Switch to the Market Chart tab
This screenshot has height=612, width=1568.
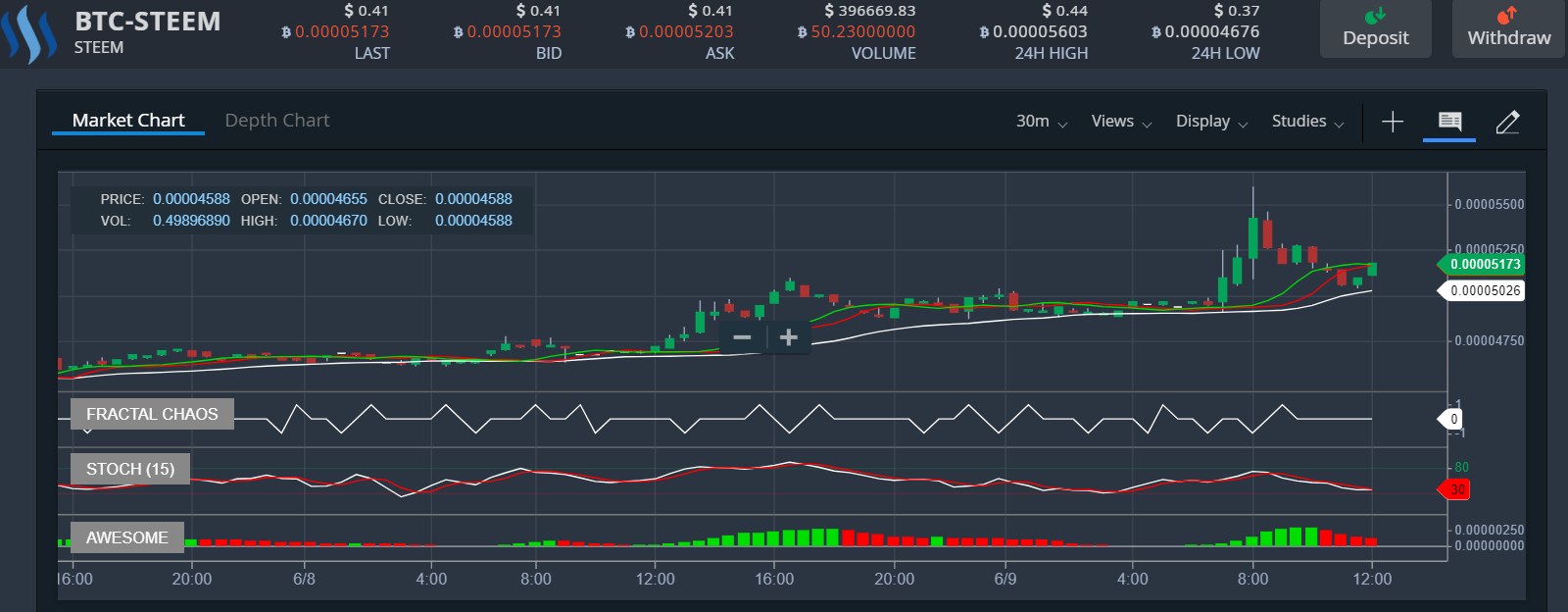pos(128,121)
